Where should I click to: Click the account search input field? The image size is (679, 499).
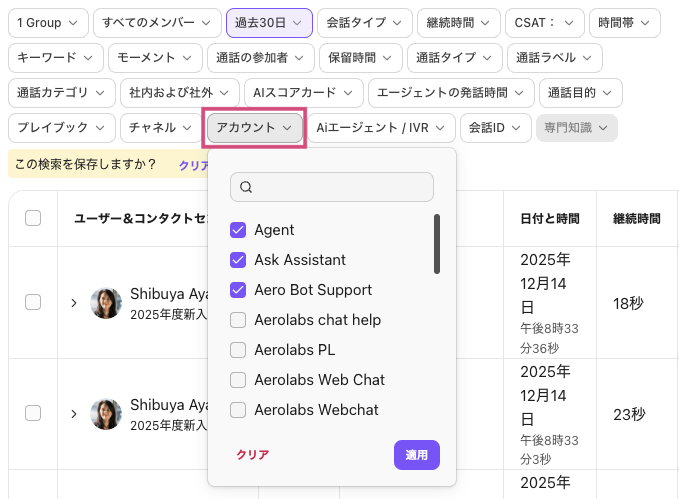tap(340, 187)
